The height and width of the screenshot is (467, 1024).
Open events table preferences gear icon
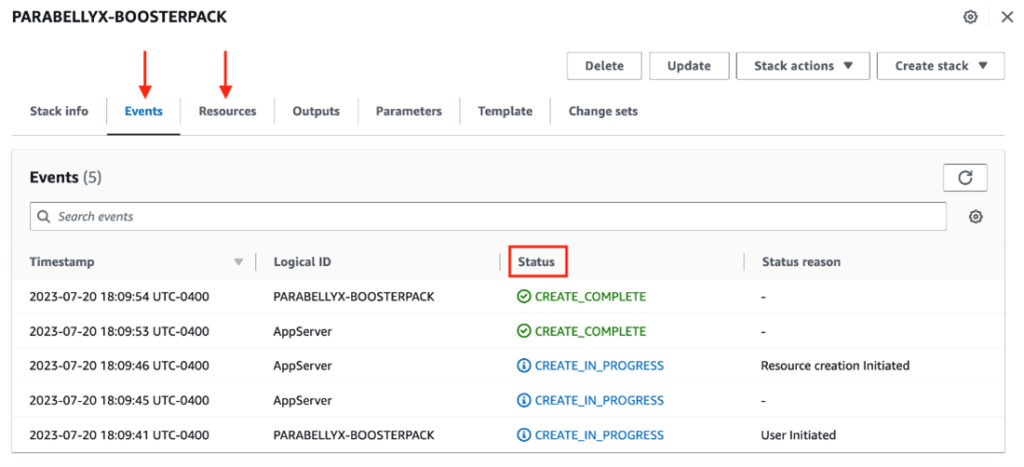(976, 216)
